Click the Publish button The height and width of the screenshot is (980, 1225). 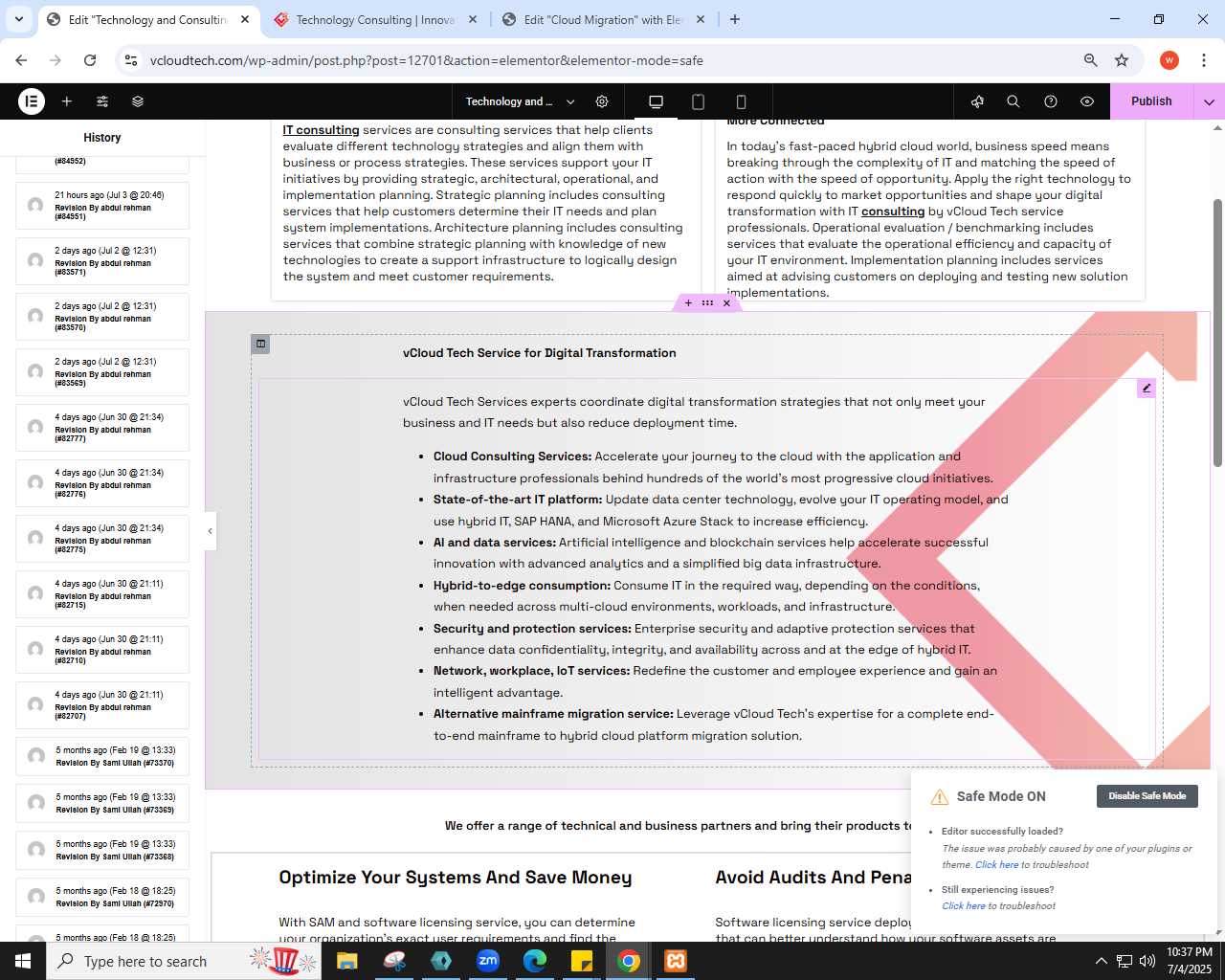coord(1151,101)
